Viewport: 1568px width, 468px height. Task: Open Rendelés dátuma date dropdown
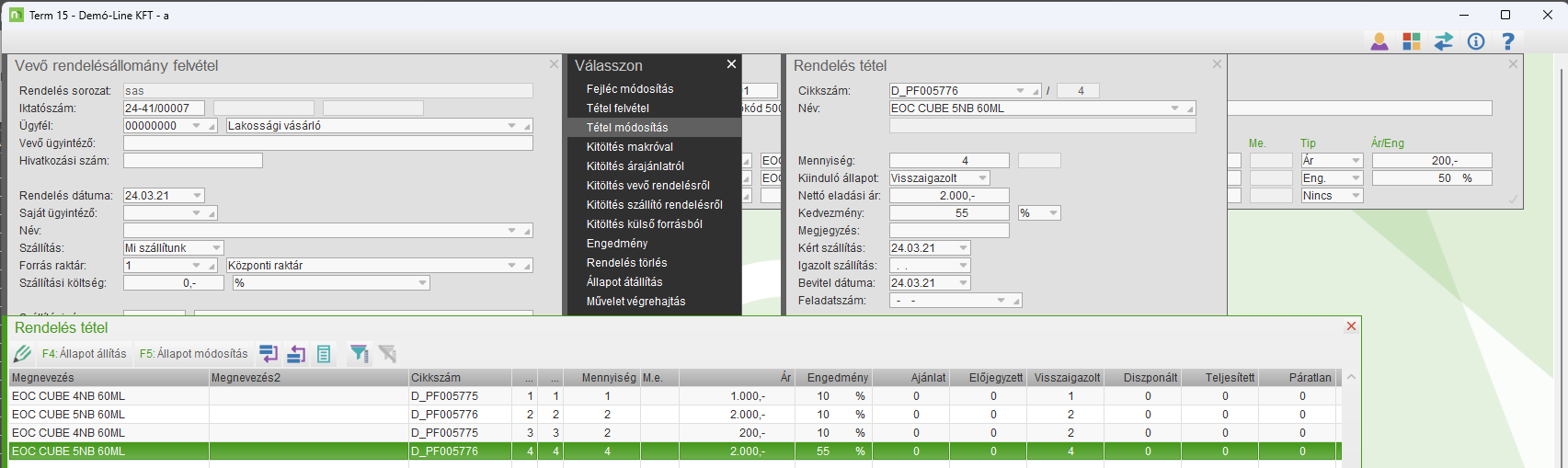(x=197, y=196)
